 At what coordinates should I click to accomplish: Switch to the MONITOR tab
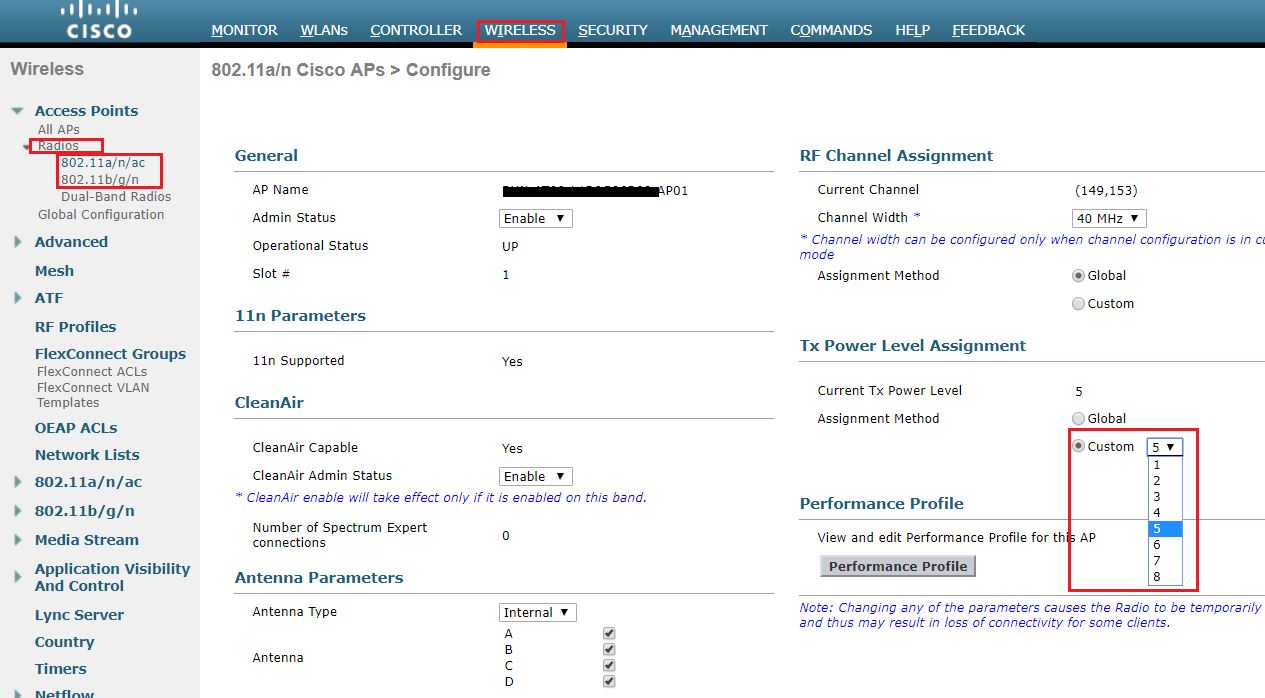243,30
